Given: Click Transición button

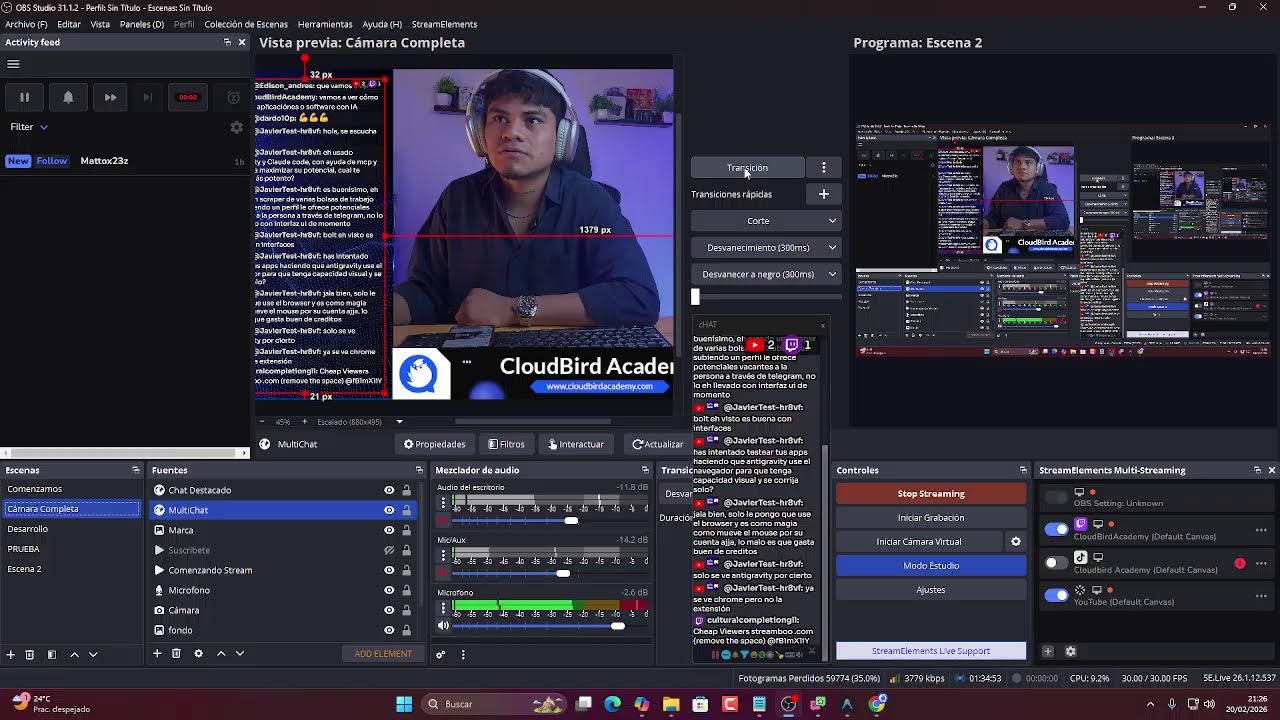Looking at the screenshot, I should click(748, 168).
